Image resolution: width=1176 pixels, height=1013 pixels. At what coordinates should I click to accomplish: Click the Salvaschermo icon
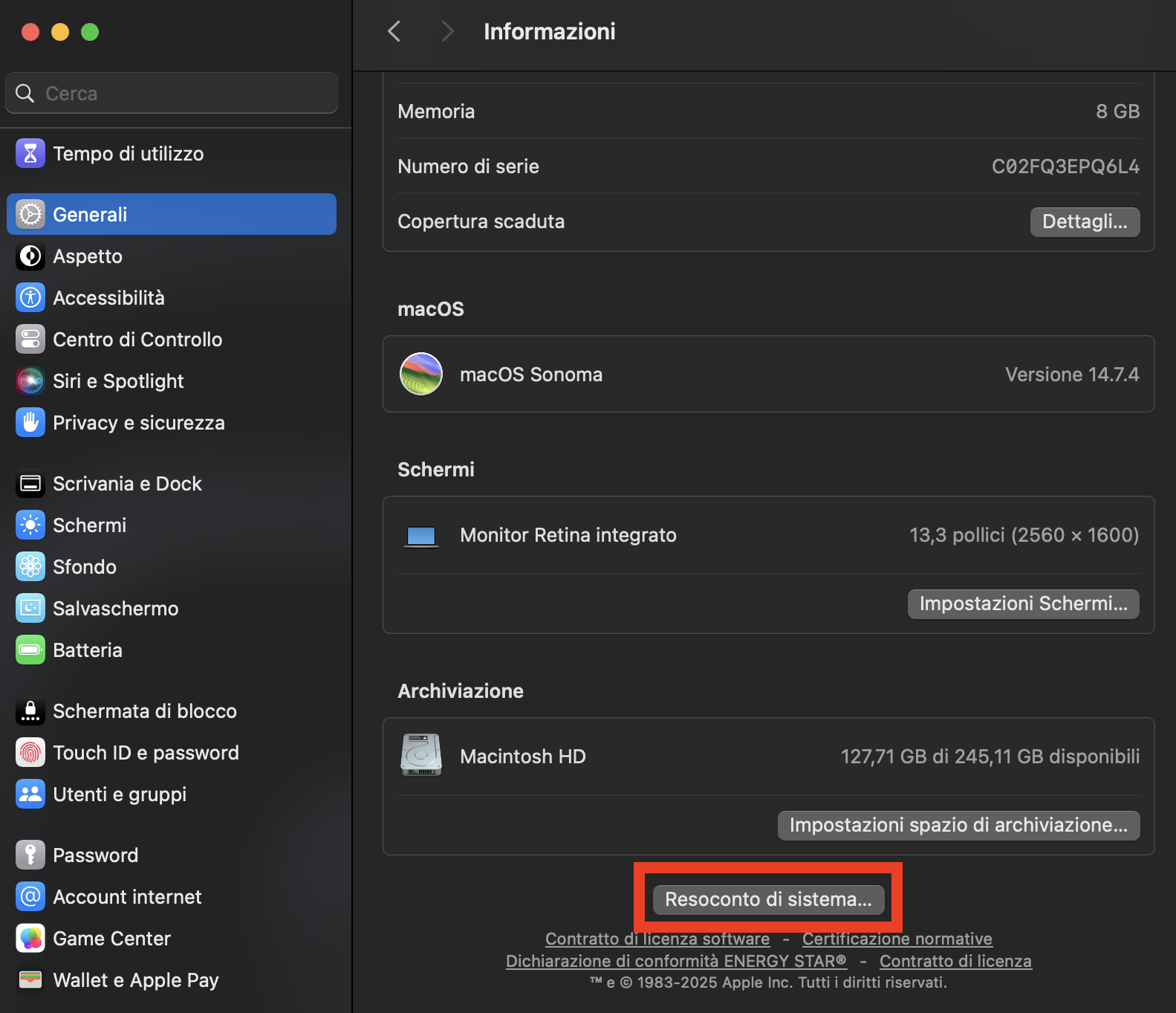click(x=30, y=609)
